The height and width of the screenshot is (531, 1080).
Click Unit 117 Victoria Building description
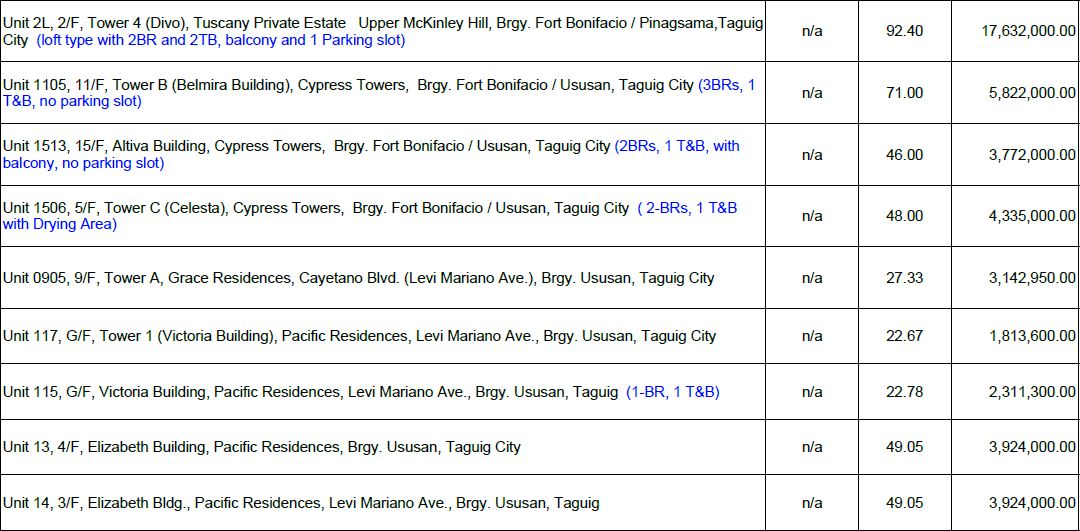pyautogui.click(x=359, y=336)
